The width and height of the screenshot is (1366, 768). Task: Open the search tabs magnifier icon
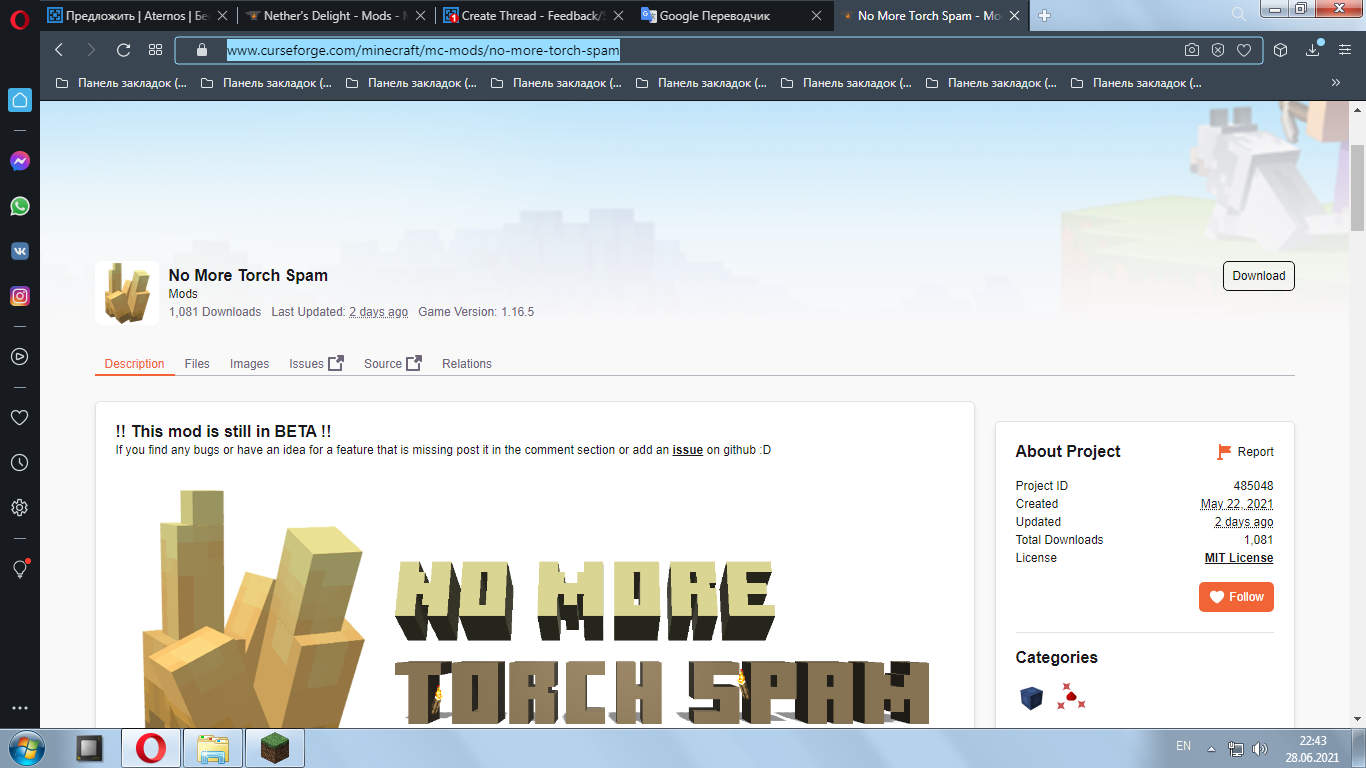click(x=1239, y=14)
